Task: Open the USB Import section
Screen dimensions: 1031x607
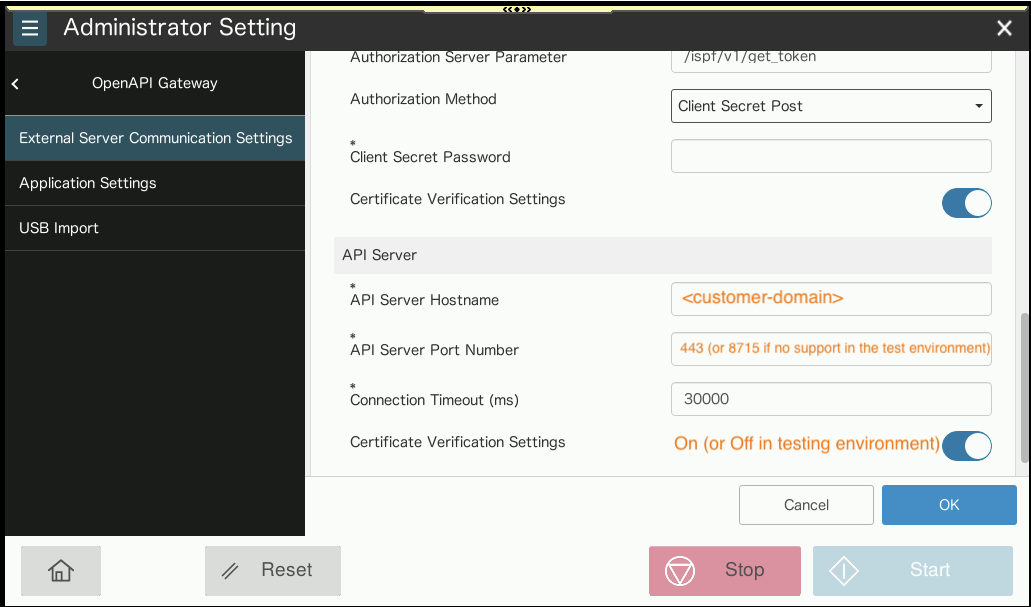Action: (x=58, y=228)
